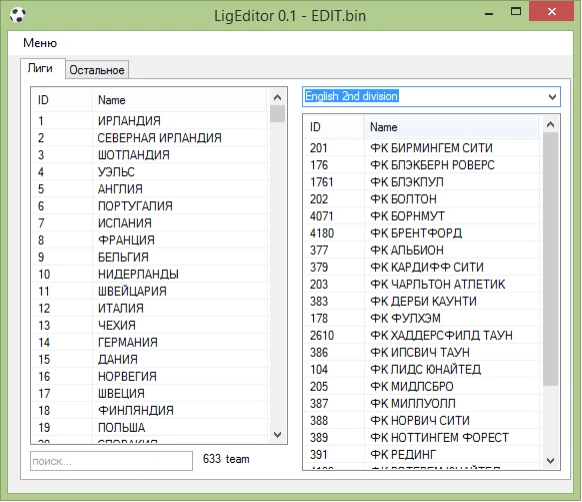The image size is (582, 502).
Task: Select team ФК МИДЛСБРО
Action: click(x=422, y=387)
